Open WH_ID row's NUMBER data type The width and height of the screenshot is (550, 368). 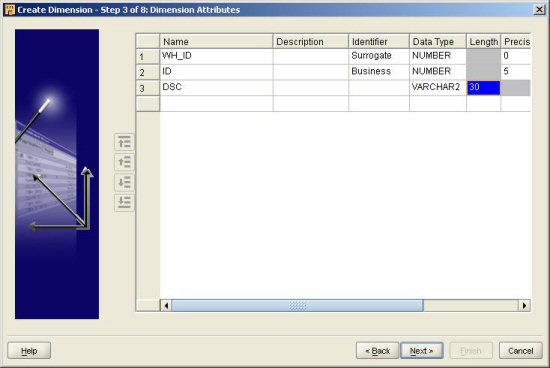click(x=438, y=56)
